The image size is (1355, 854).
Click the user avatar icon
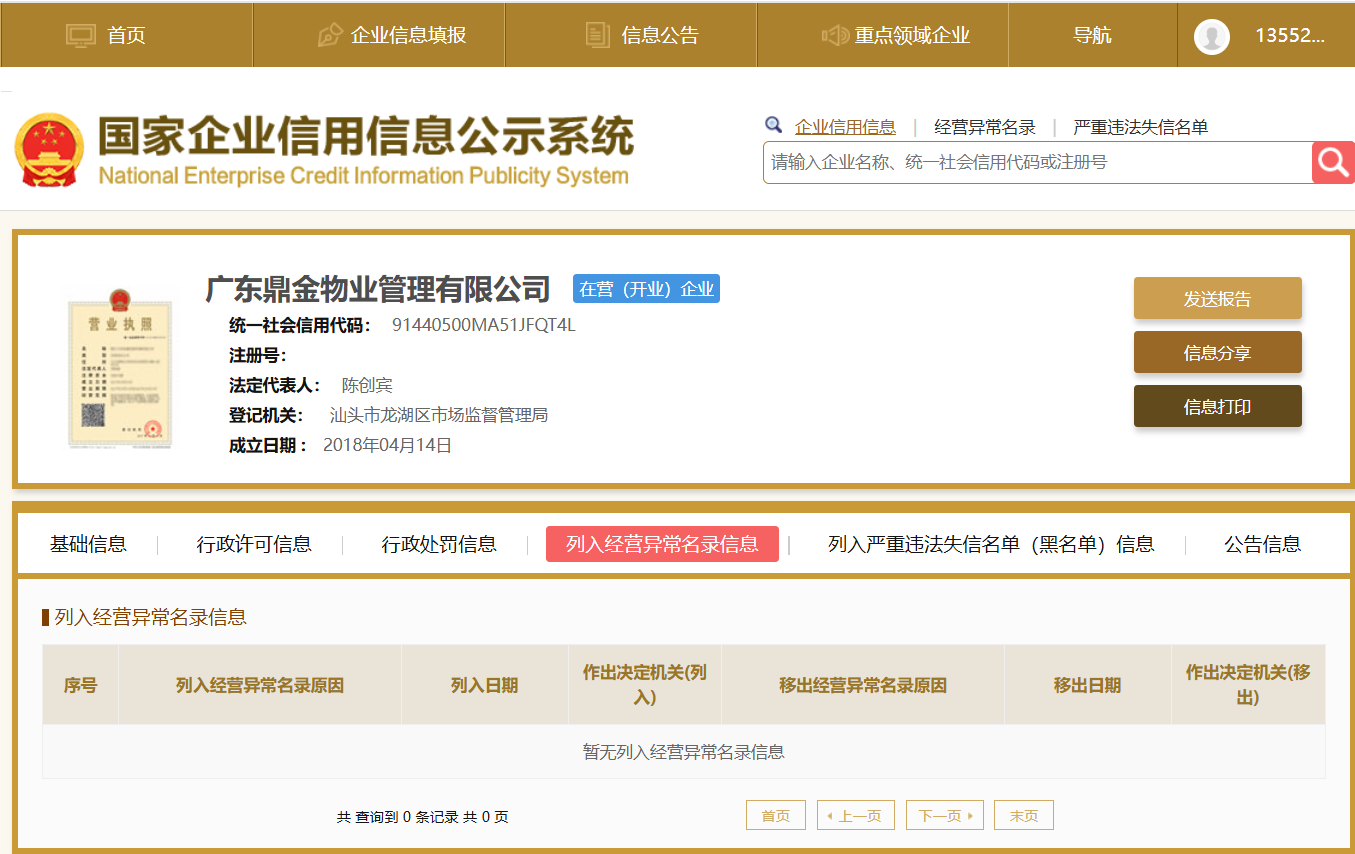[1211, 36]
